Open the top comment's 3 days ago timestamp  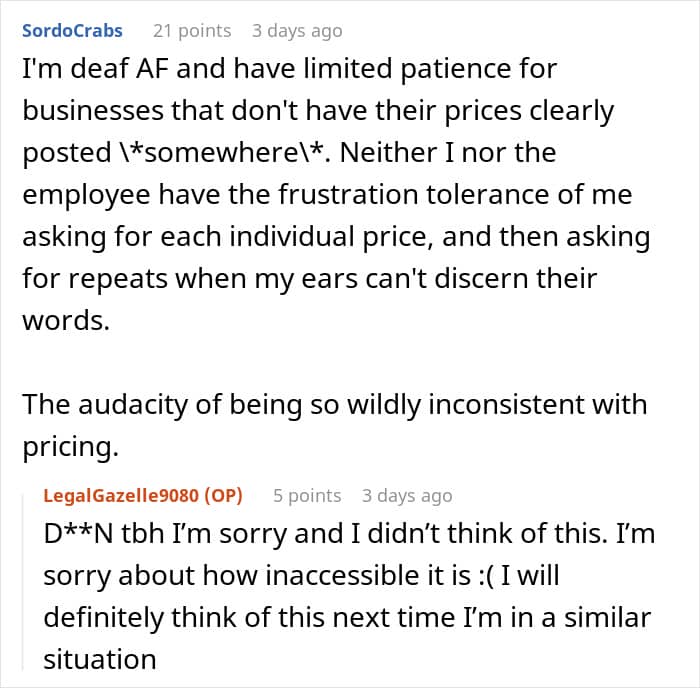[297, 31]
